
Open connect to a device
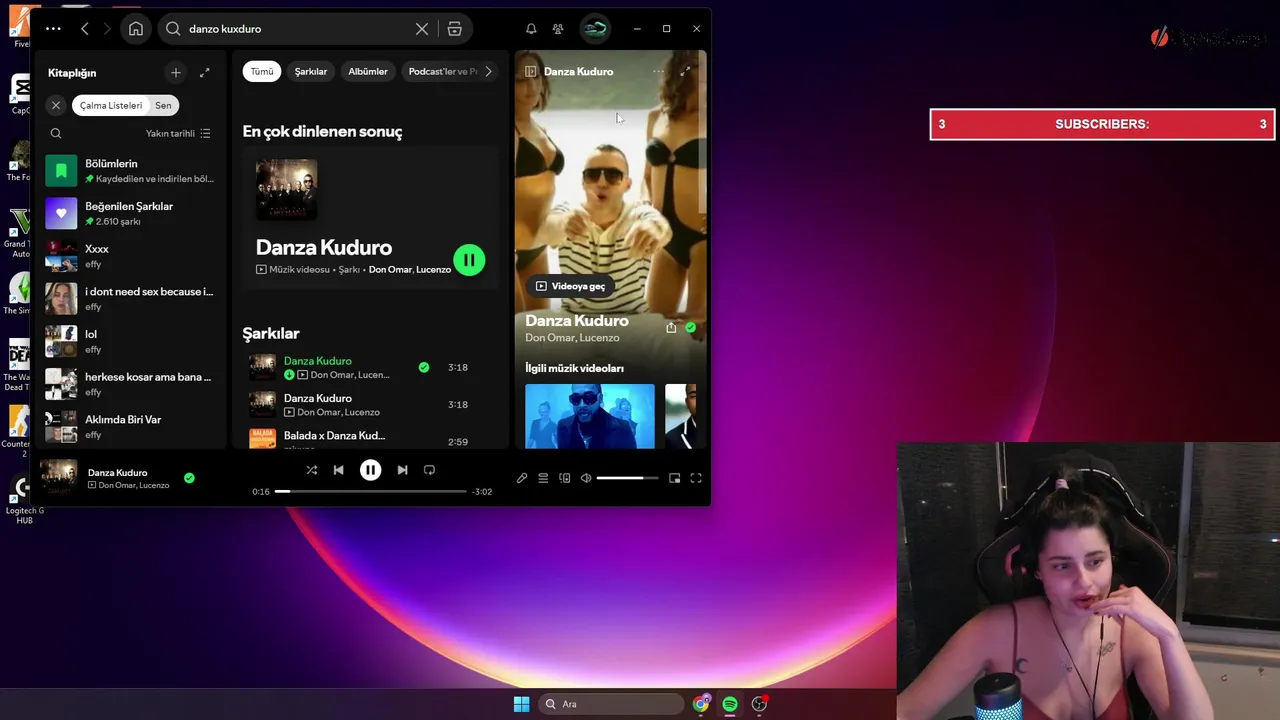pyautogui.click(x=565, y=478)
